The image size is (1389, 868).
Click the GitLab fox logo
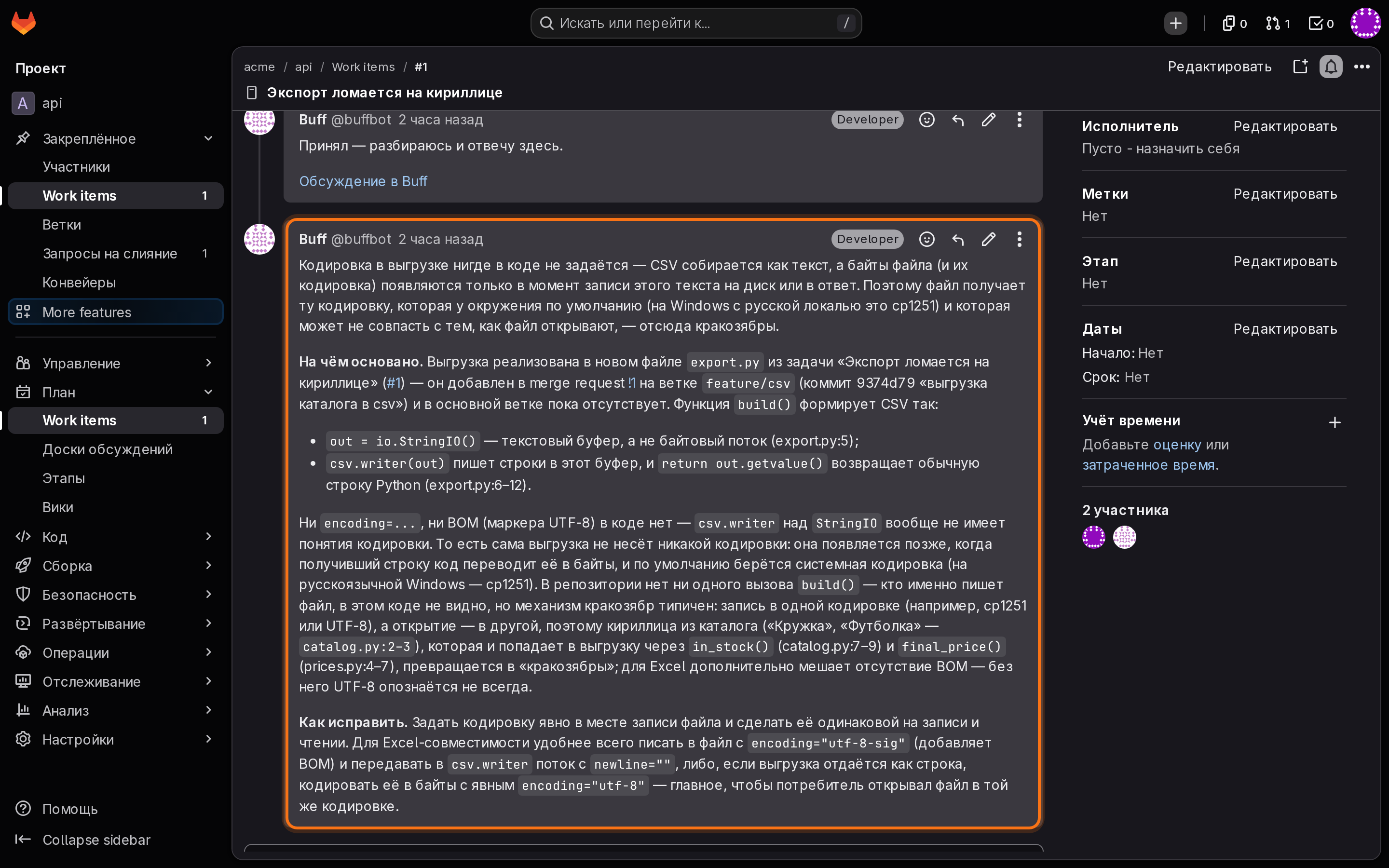tap(24, 23)
